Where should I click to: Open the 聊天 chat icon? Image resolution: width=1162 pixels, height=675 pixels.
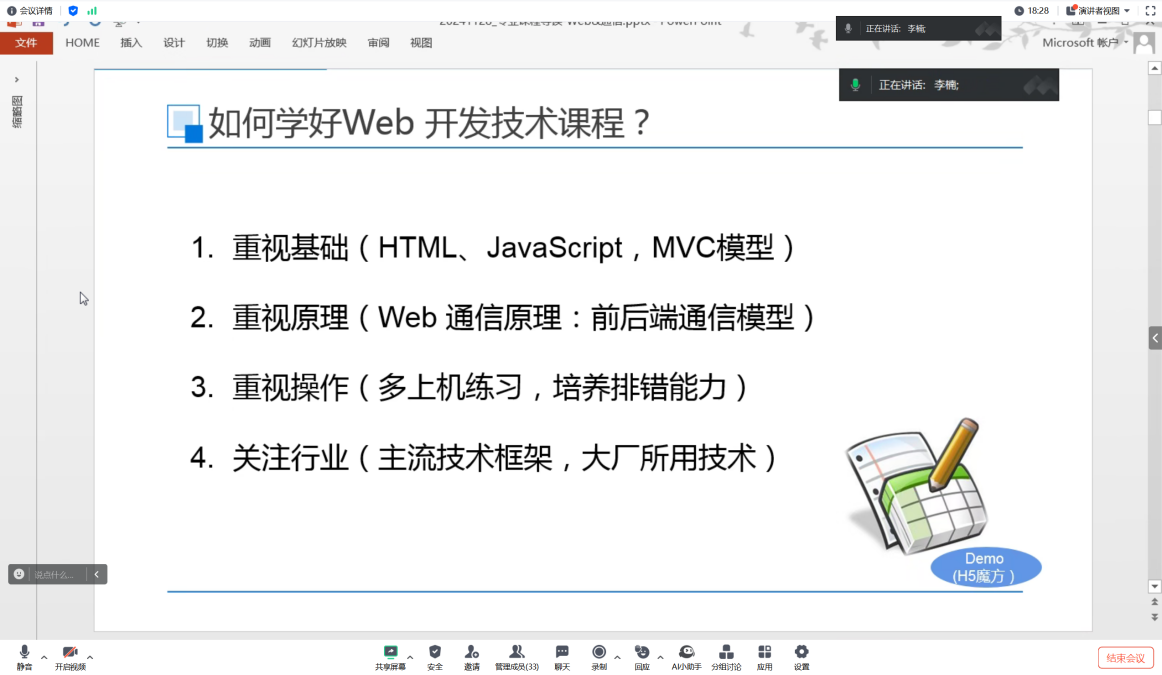[x=562, y=654]
